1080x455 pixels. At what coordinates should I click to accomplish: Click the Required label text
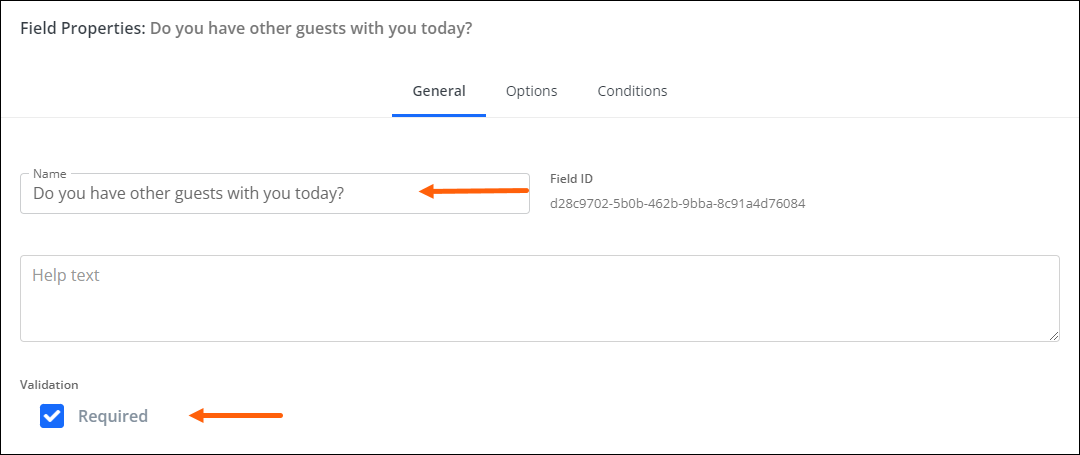click(113, 416)
